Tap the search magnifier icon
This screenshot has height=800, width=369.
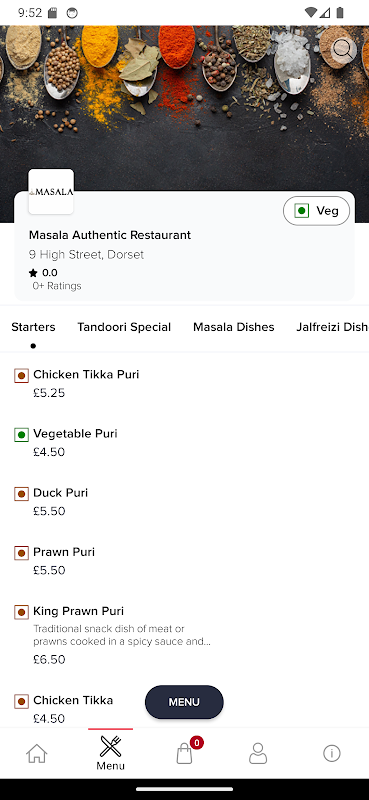click(342, 49)
